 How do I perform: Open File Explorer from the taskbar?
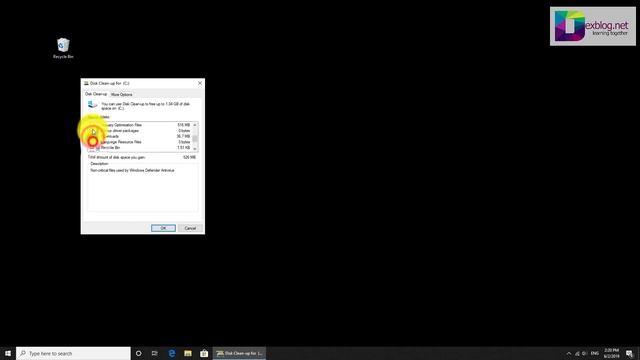click(188, 353)
